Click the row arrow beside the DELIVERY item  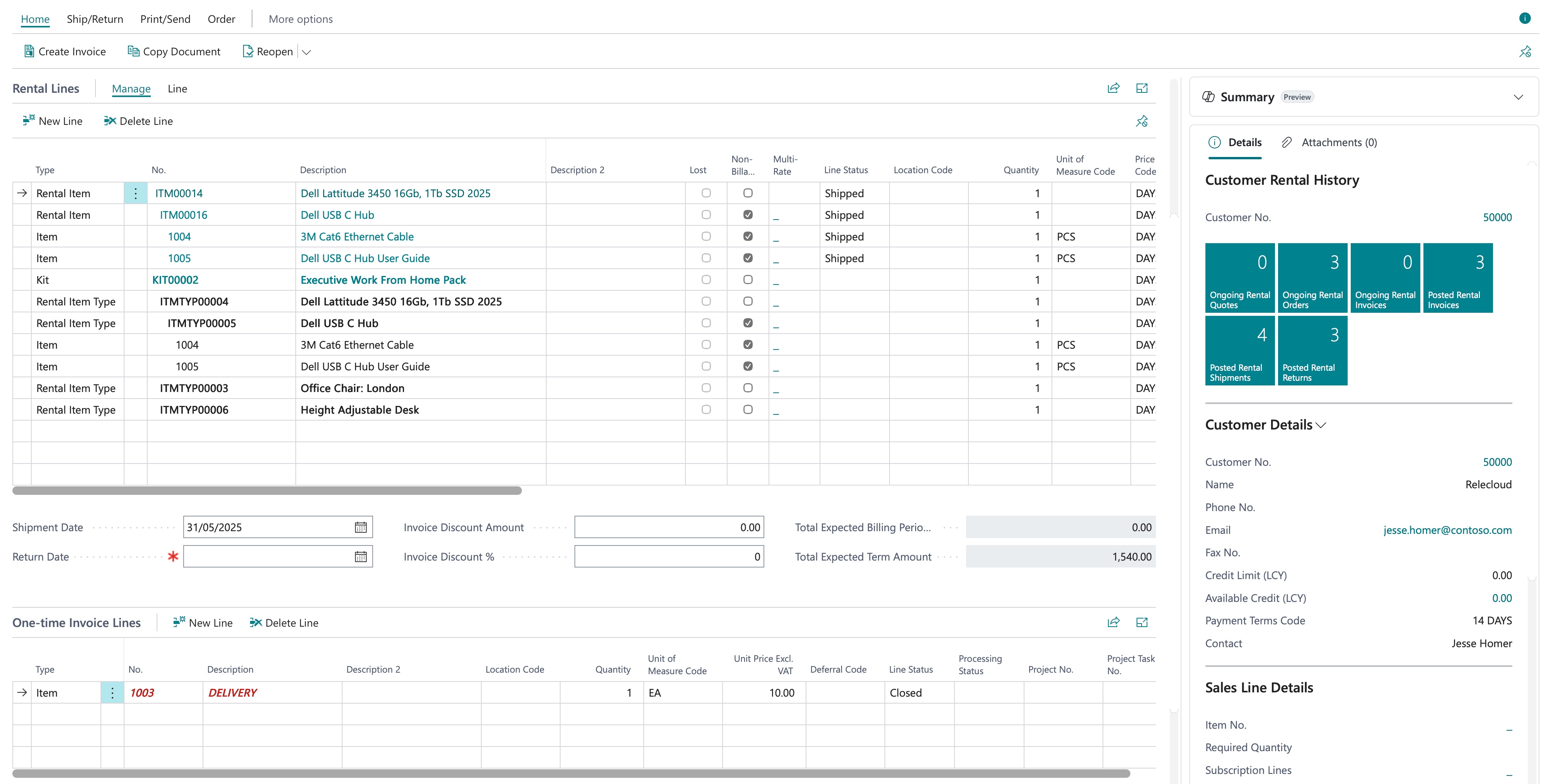(x=22, y=692)
